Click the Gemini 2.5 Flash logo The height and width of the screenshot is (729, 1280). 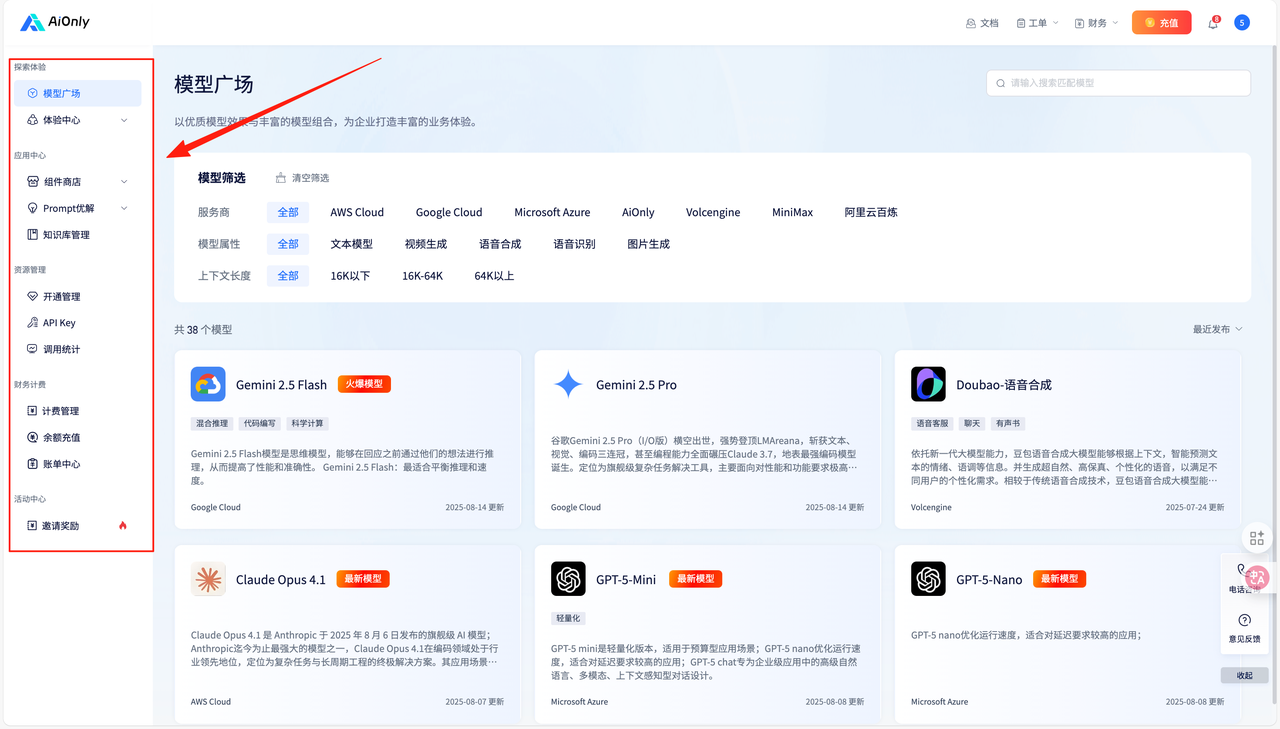pyautogui.click(x=208, y=384)
